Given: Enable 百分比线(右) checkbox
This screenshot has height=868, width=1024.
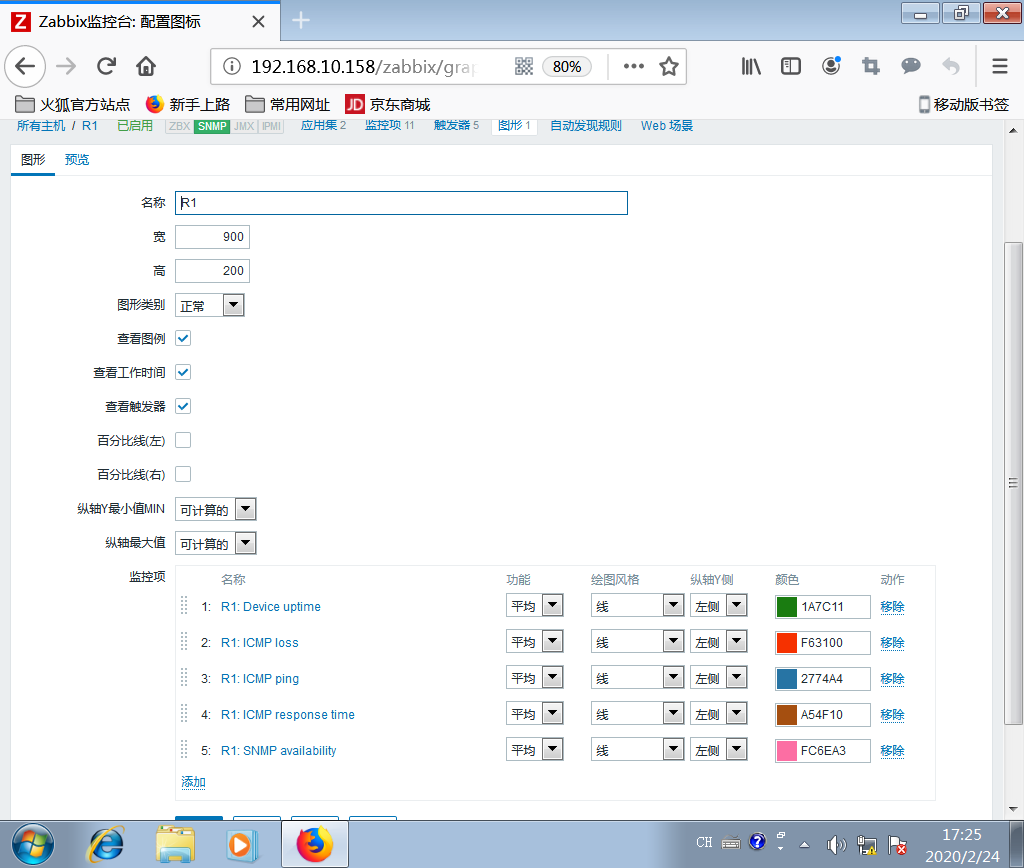Looking at the screenshot, I should point(183,474).
